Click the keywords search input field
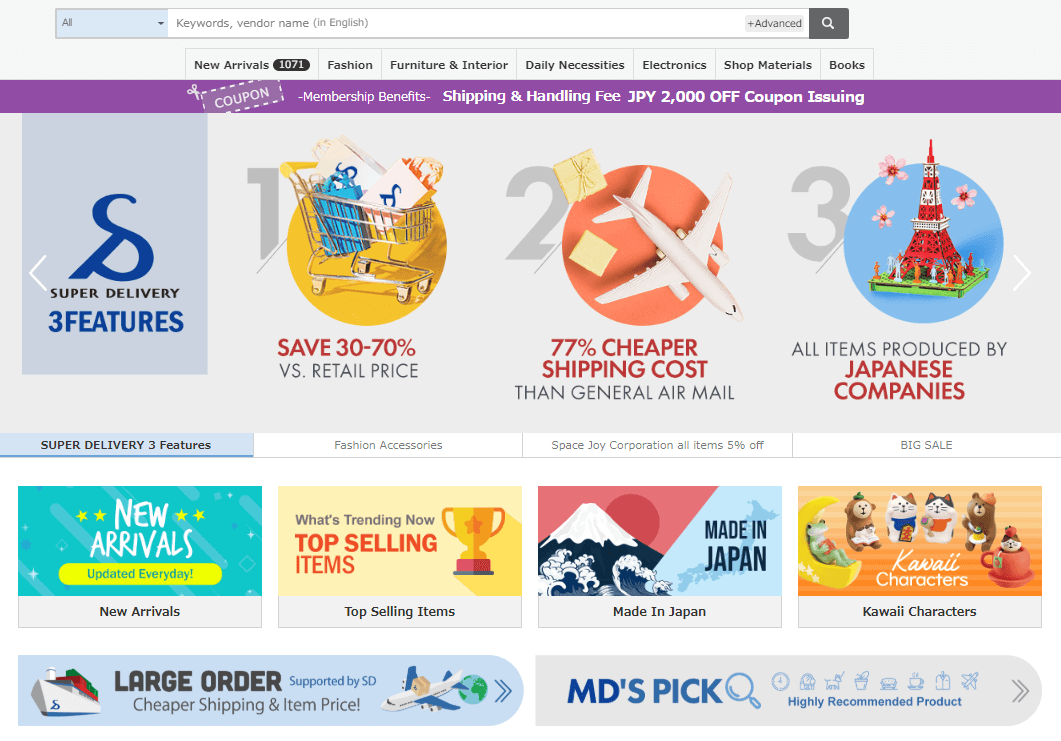 (x=457, y=23)
